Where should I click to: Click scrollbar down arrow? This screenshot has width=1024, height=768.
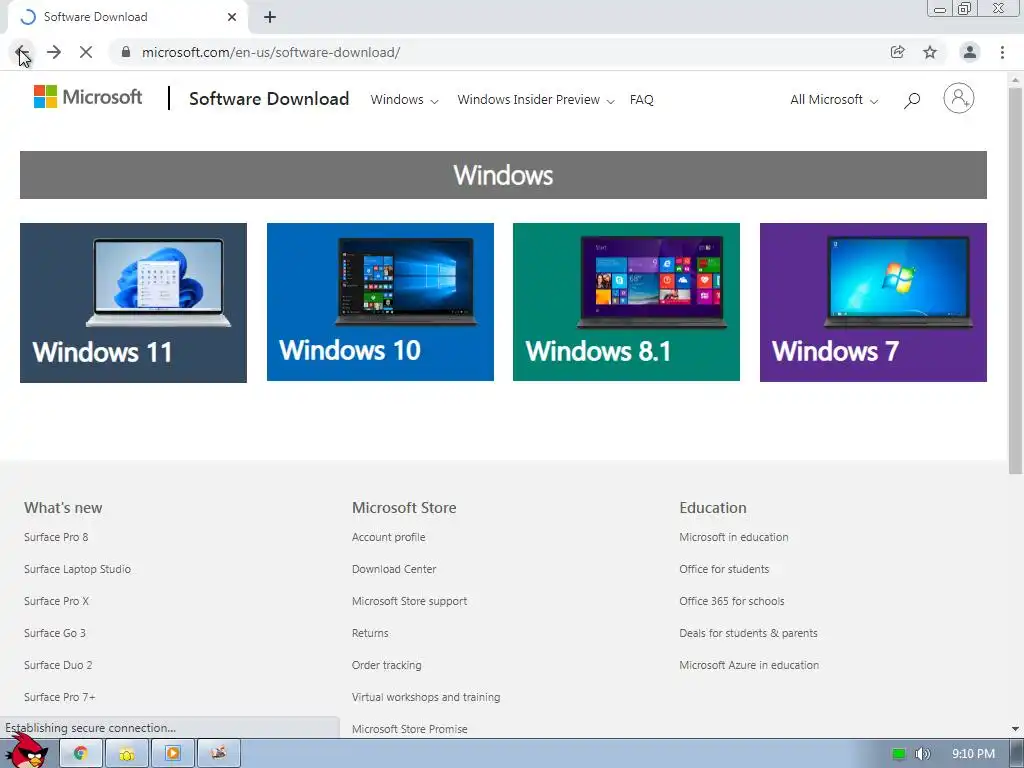tap(1015, 729)
